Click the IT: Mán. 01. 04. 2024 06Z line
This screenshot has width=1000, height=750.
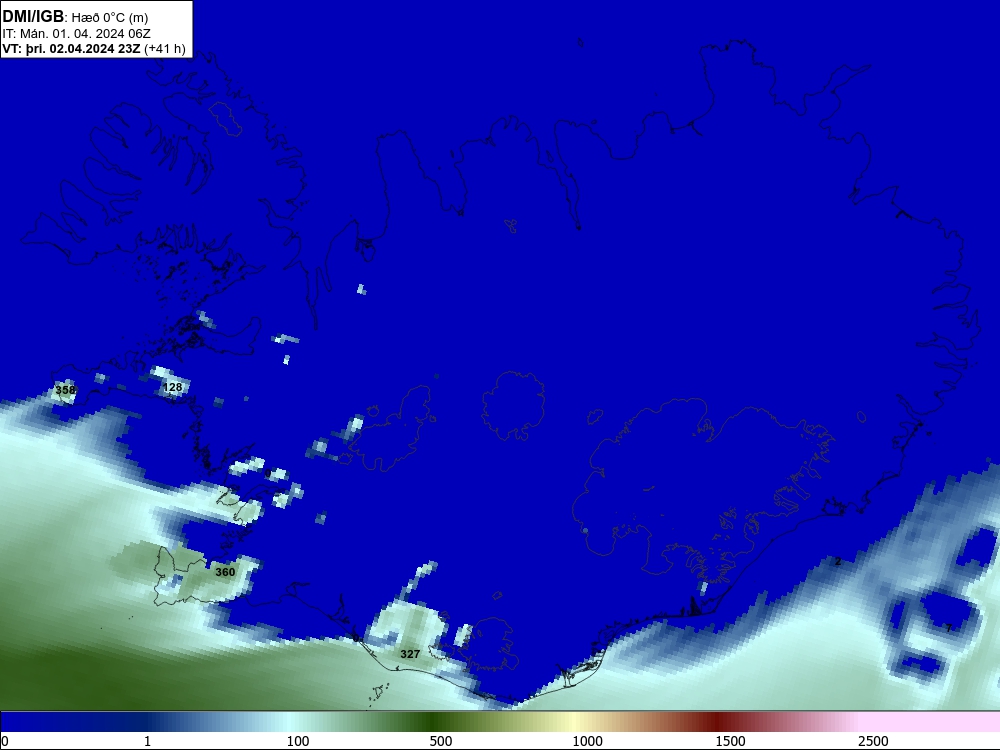[77, 34]
